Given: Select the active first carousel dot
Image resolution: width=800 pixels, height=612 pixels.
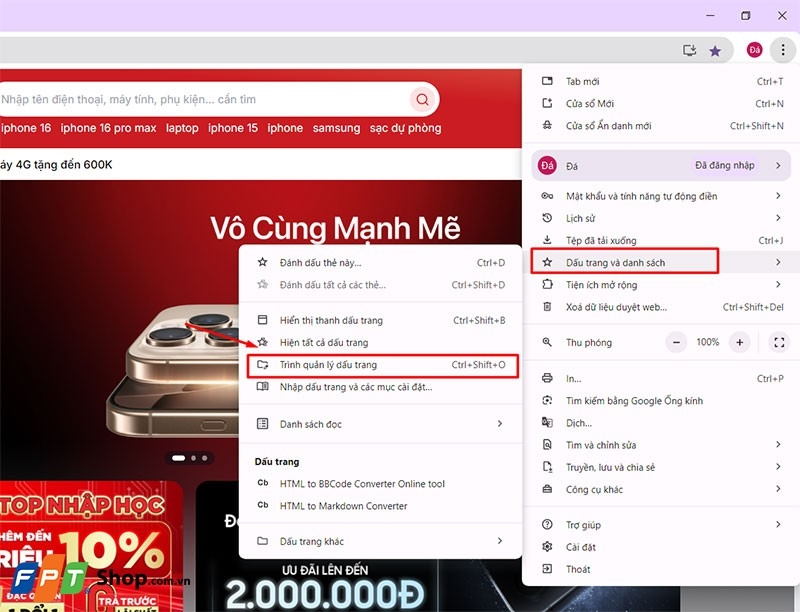Looking at the screenshot, I should click(x=179, y=458).
